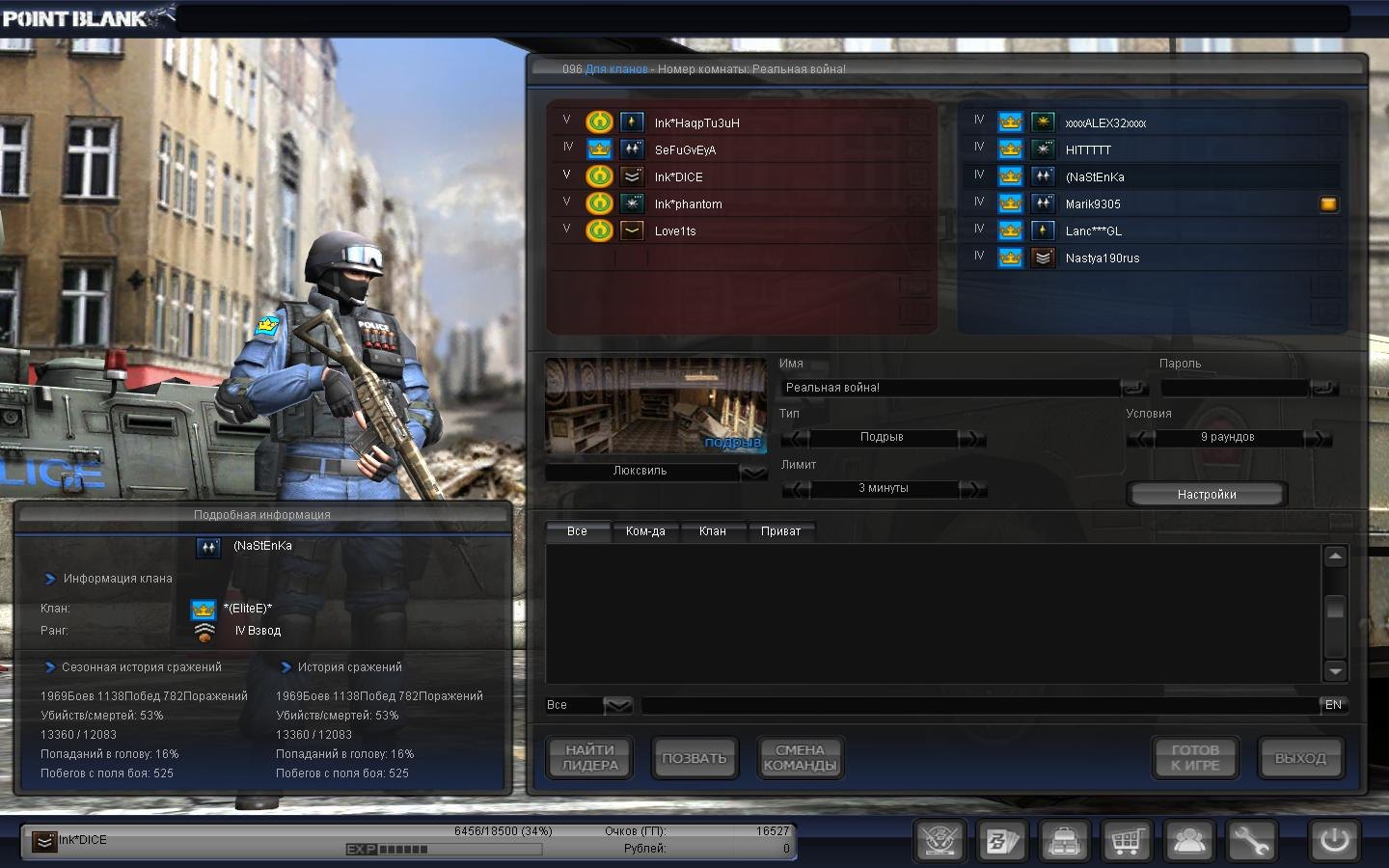Click the power exit icon
Screen dimensions: 1389x868
click(x=1334, y=840)
